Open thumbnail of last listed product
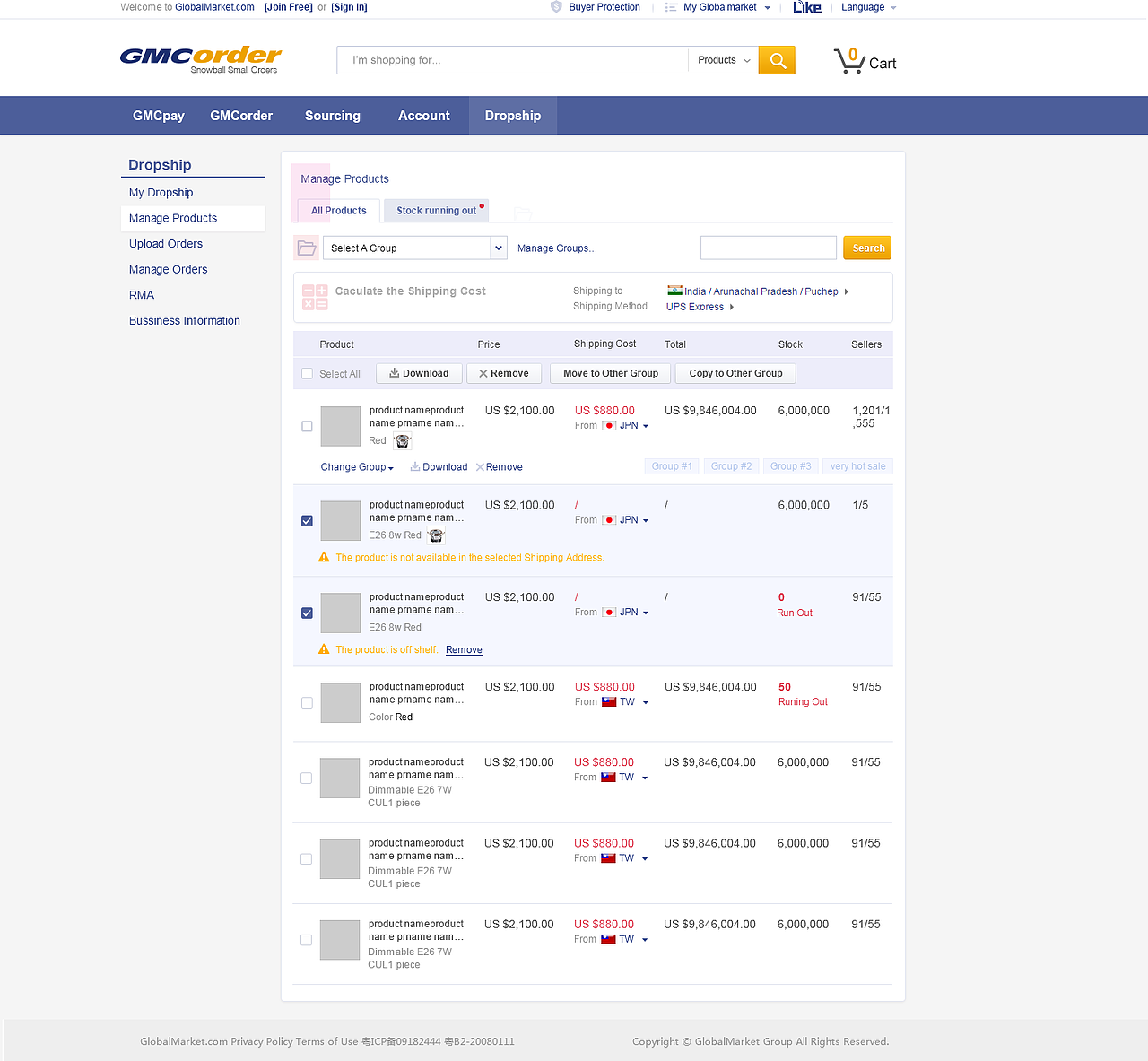The height and width of the screenshot is (1061, 1148). tap(340, 940)
